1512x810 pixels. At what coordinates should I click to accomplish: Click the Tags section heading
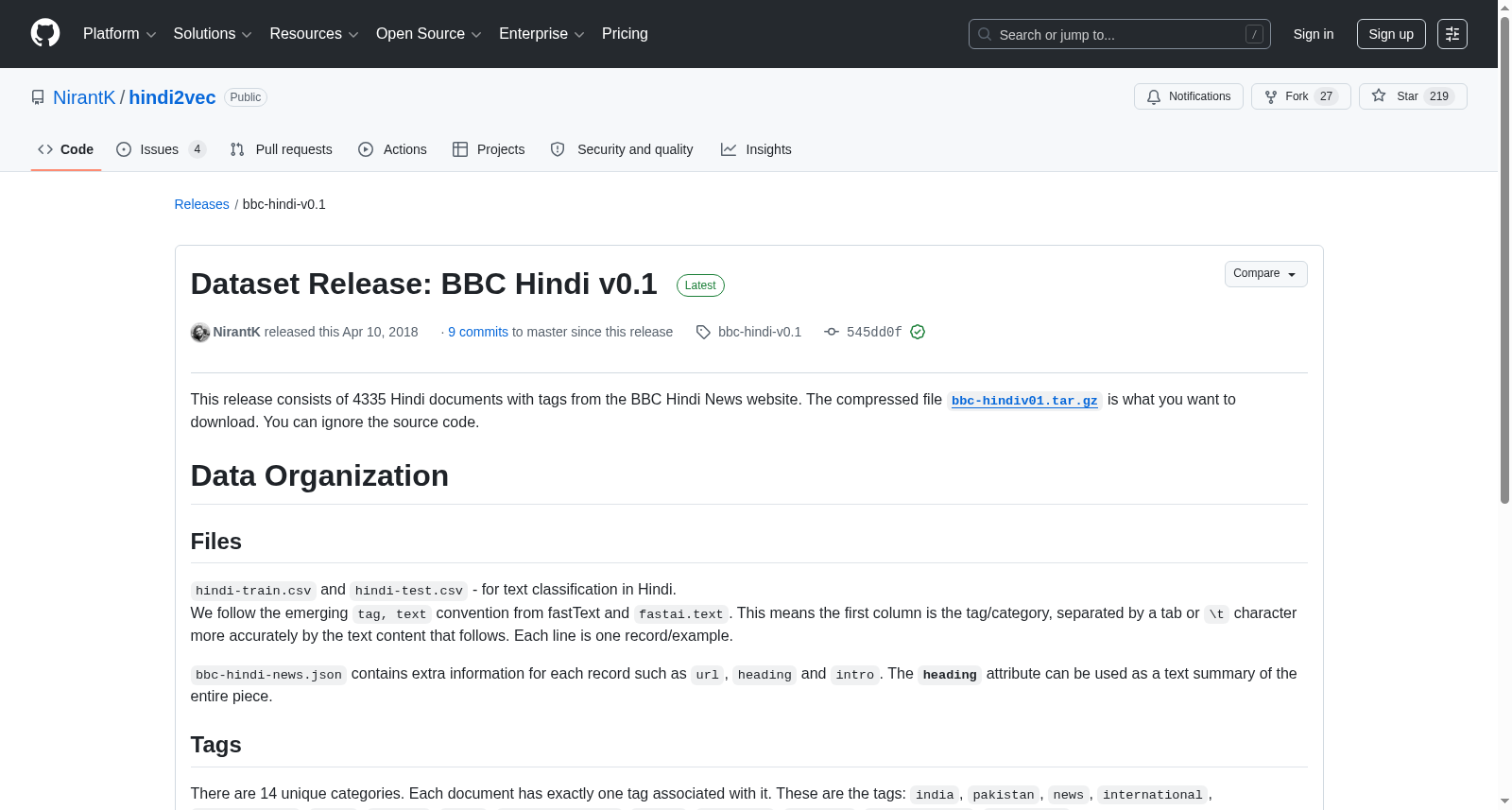coord(216,745)
